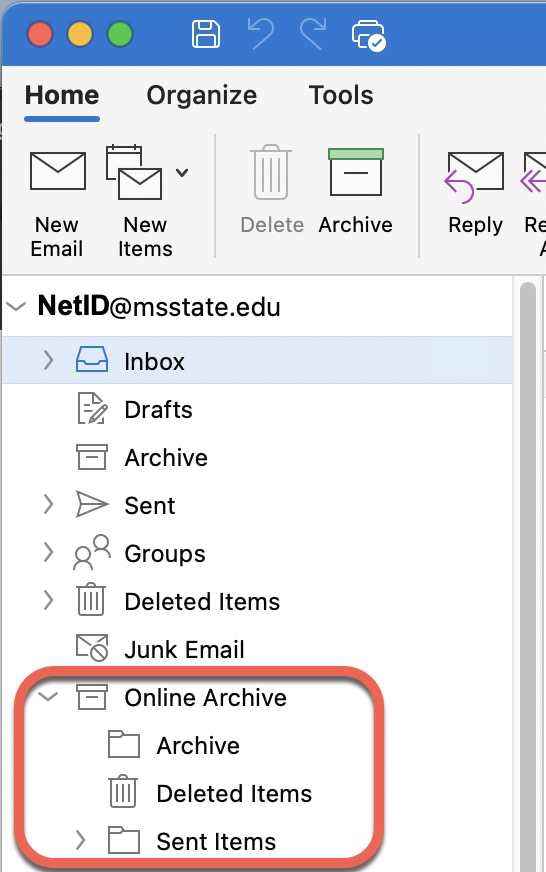Expand the Deleted Items chevron under Groups

[x=48, y=600]
